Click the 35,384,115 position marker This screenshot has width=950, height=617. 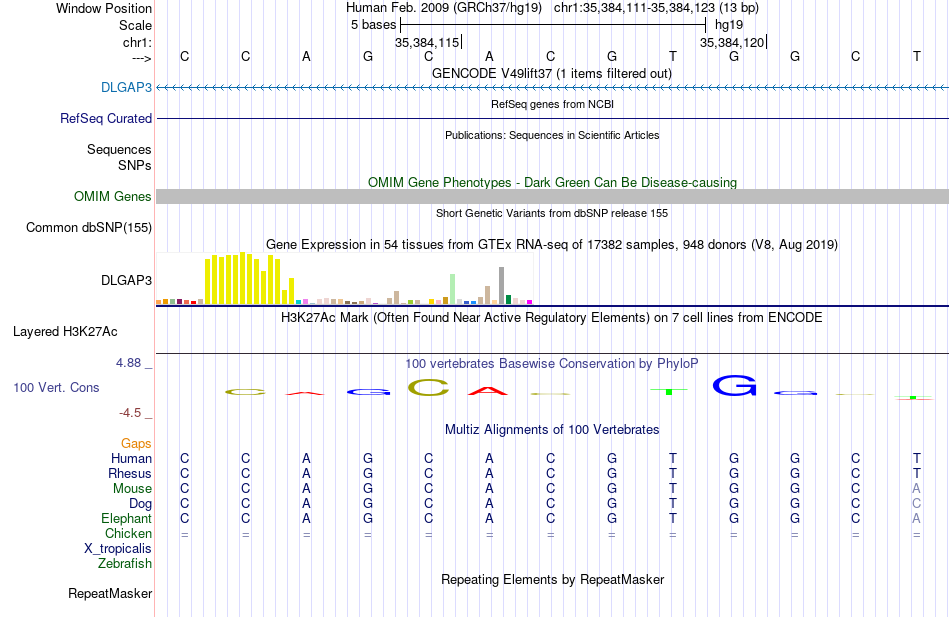[428, 42]
